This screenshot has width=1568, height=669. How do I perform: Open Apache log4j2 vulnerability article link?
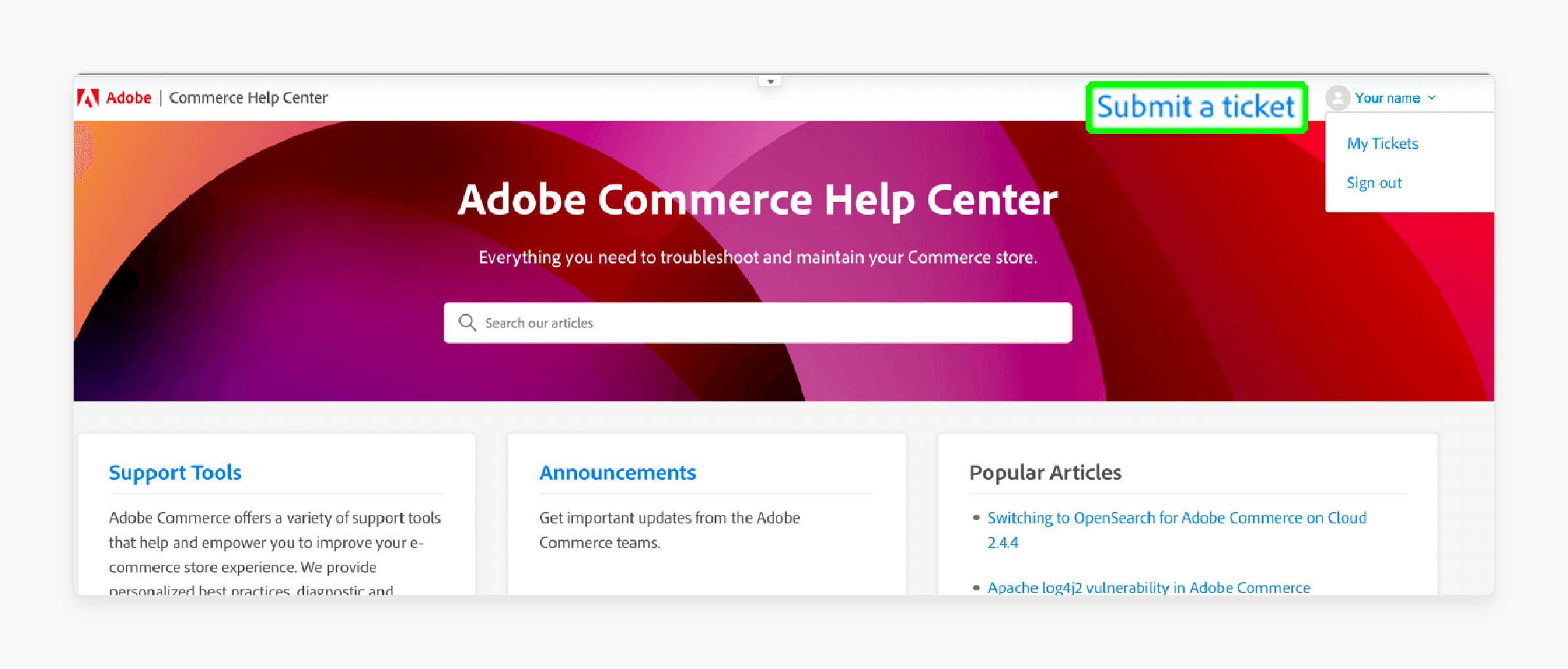pyautogui.click(x=1149, y=587)
